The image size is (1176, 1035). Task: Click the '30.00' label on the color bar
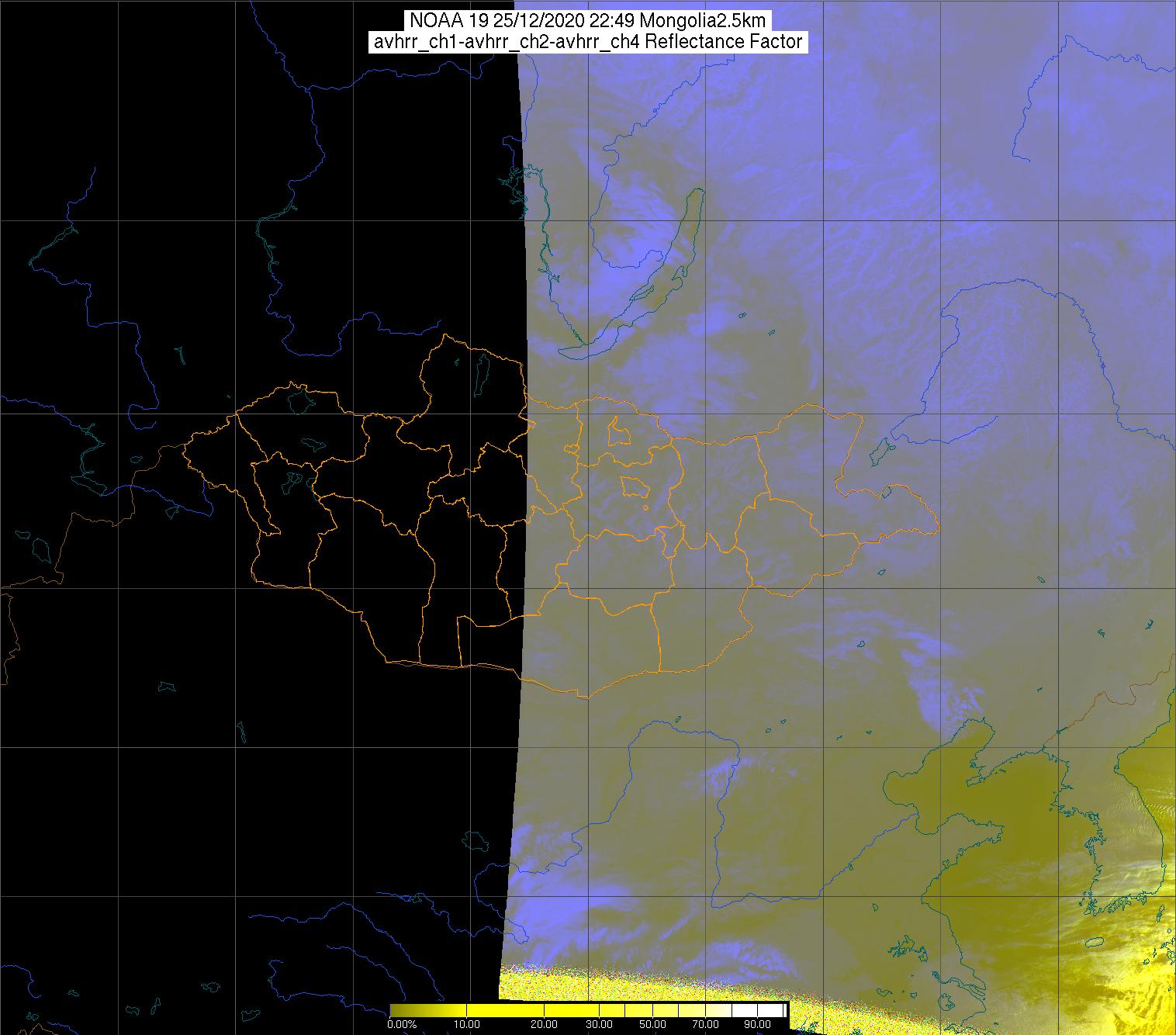coord(600,1024)
